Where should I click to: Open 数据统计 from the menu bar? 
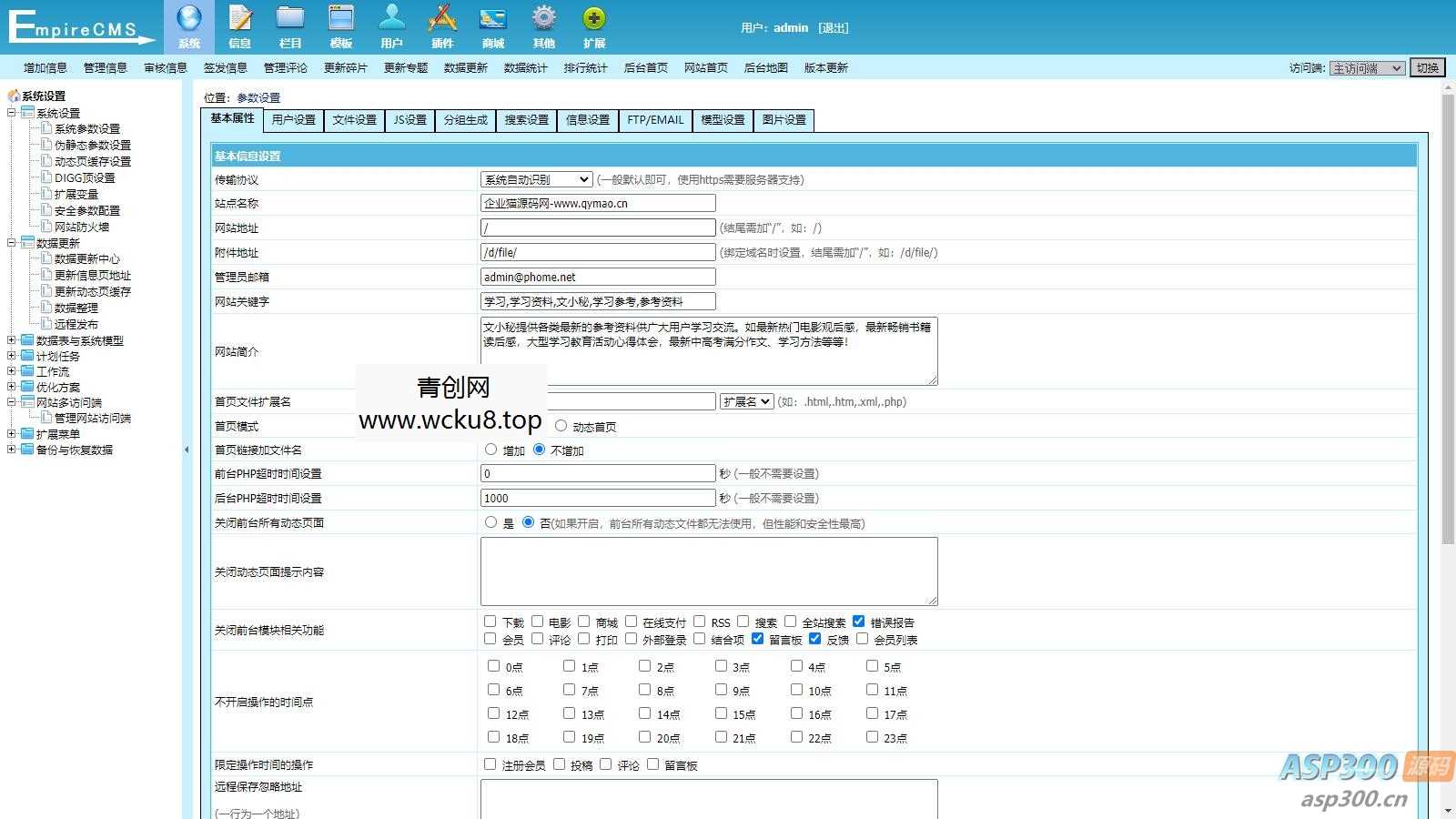click(x=525, y=66)
